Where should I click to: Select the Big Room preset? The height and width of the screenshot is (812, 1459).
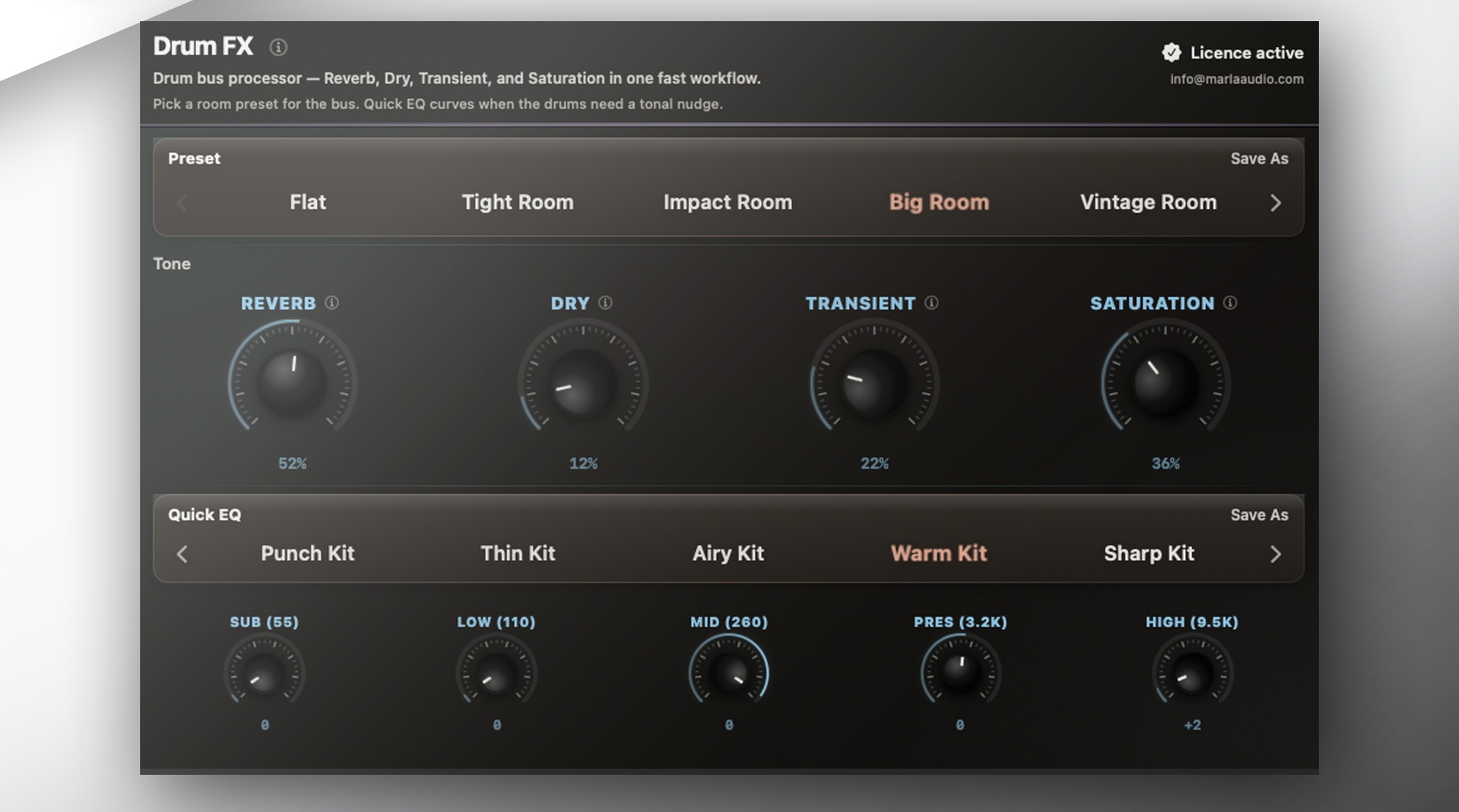(x=939, y=202)
